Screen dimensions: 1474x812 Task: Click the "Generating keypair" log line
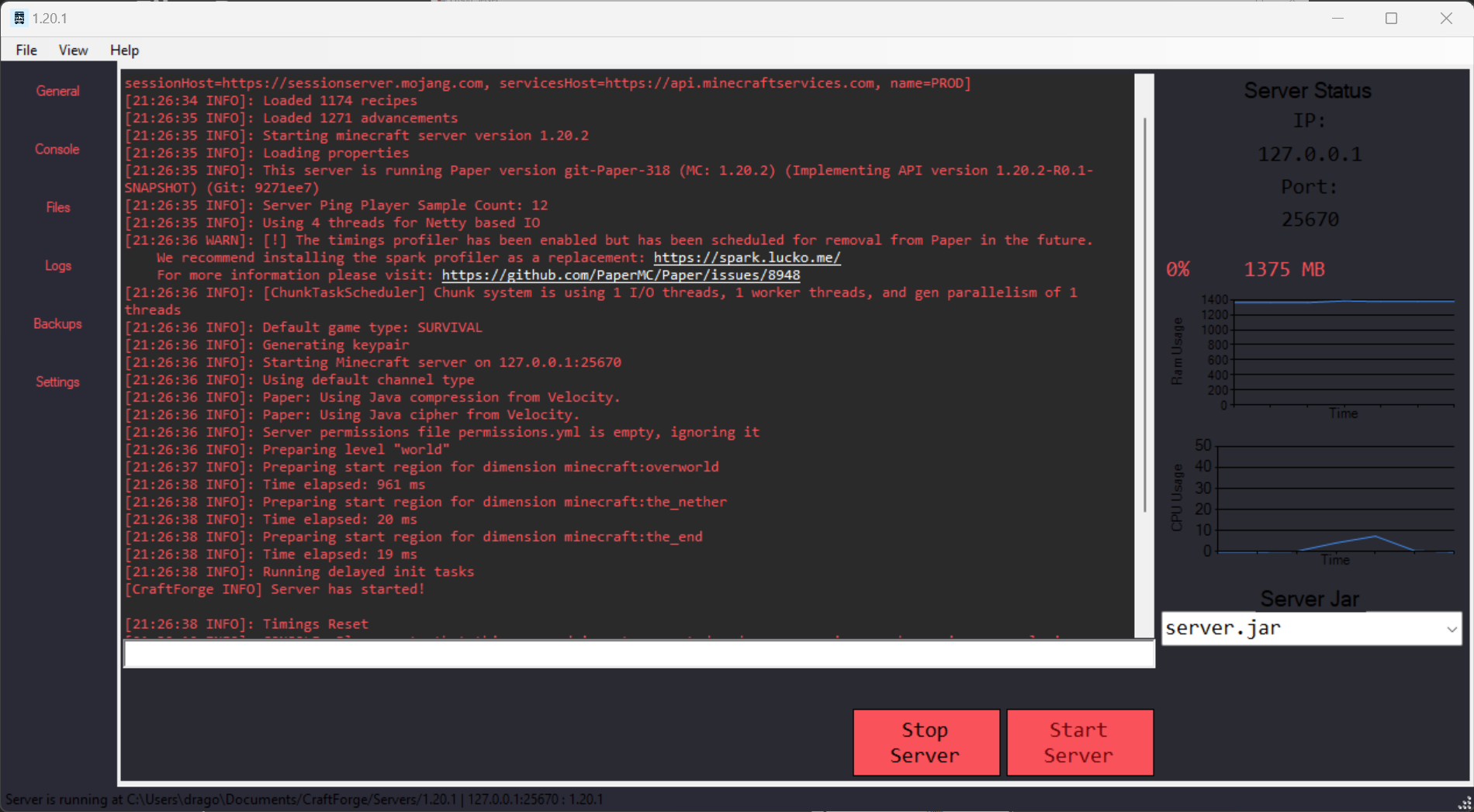(x=267, y=345)
